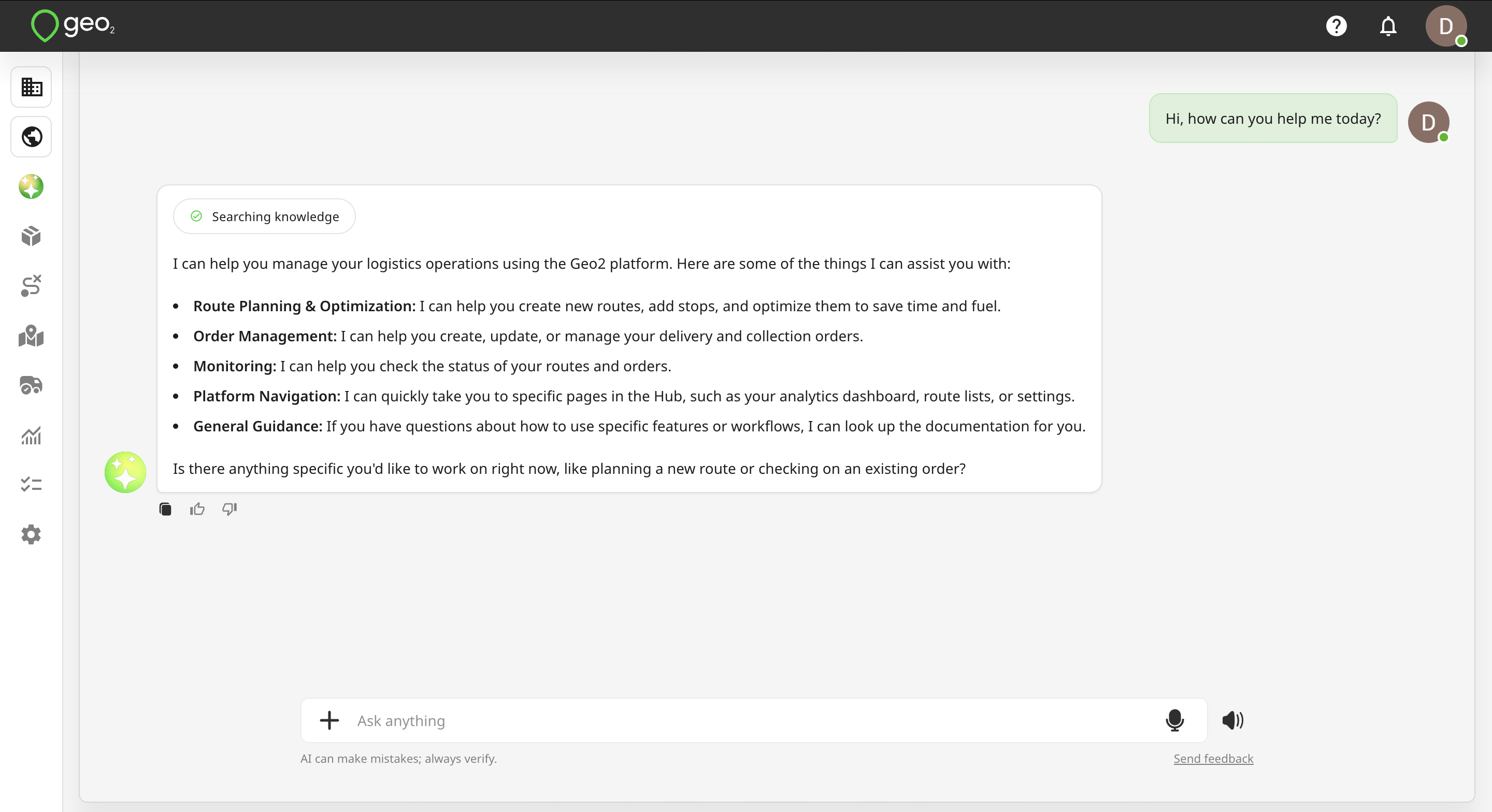Open the analytics chart sidebar icon
Image resolution: width=1492 pixels, height=812 pixels.
(x=31, y=435)
